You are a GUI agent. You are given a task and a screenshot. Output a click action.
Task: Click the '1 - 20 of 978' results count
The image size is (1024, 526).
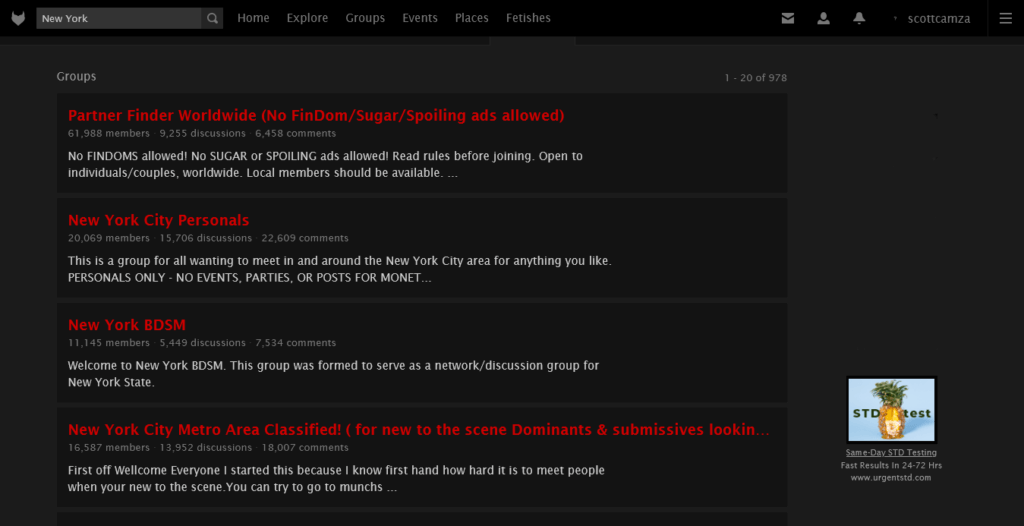[x=756, y=78]
